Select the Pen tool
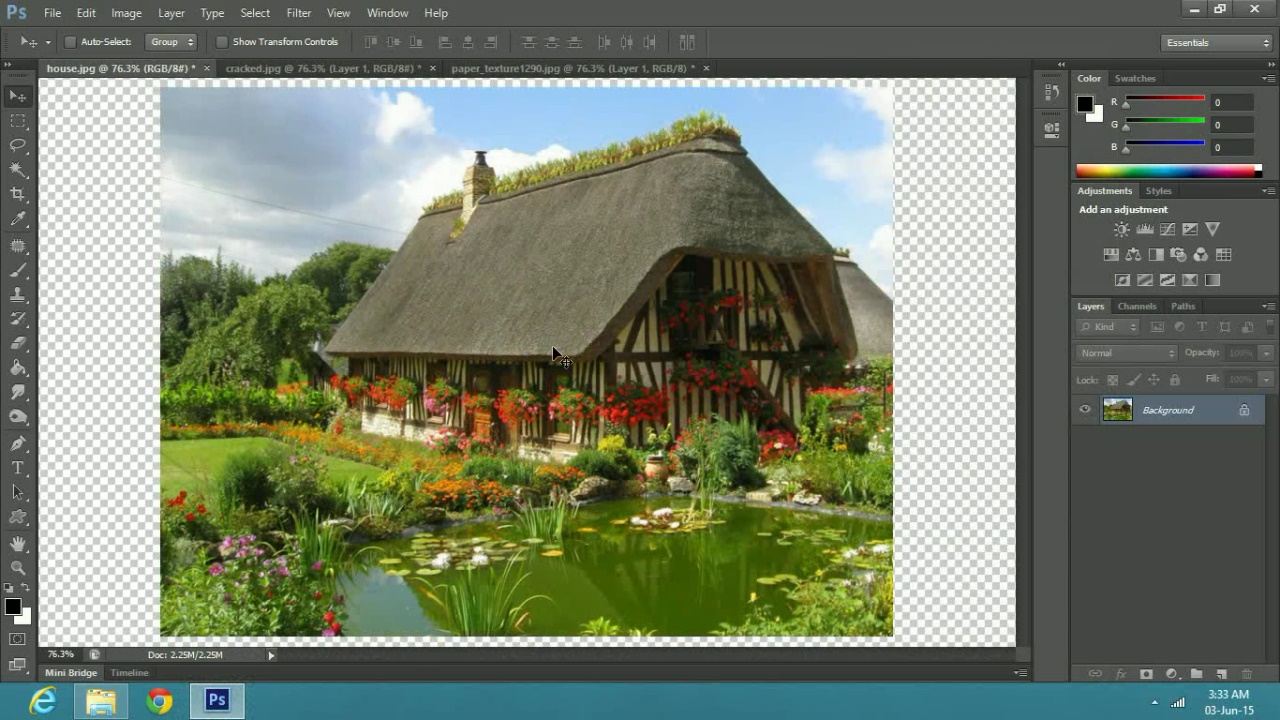This screenshot has height=720, width=1280. tap(18, 443)
